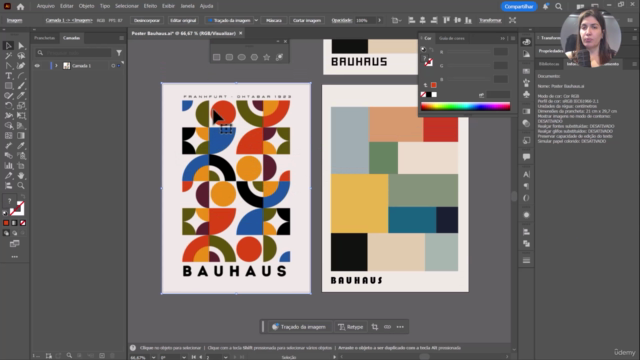
Task: Select the Zoom magnifier tool
Action: coord(21,185)
